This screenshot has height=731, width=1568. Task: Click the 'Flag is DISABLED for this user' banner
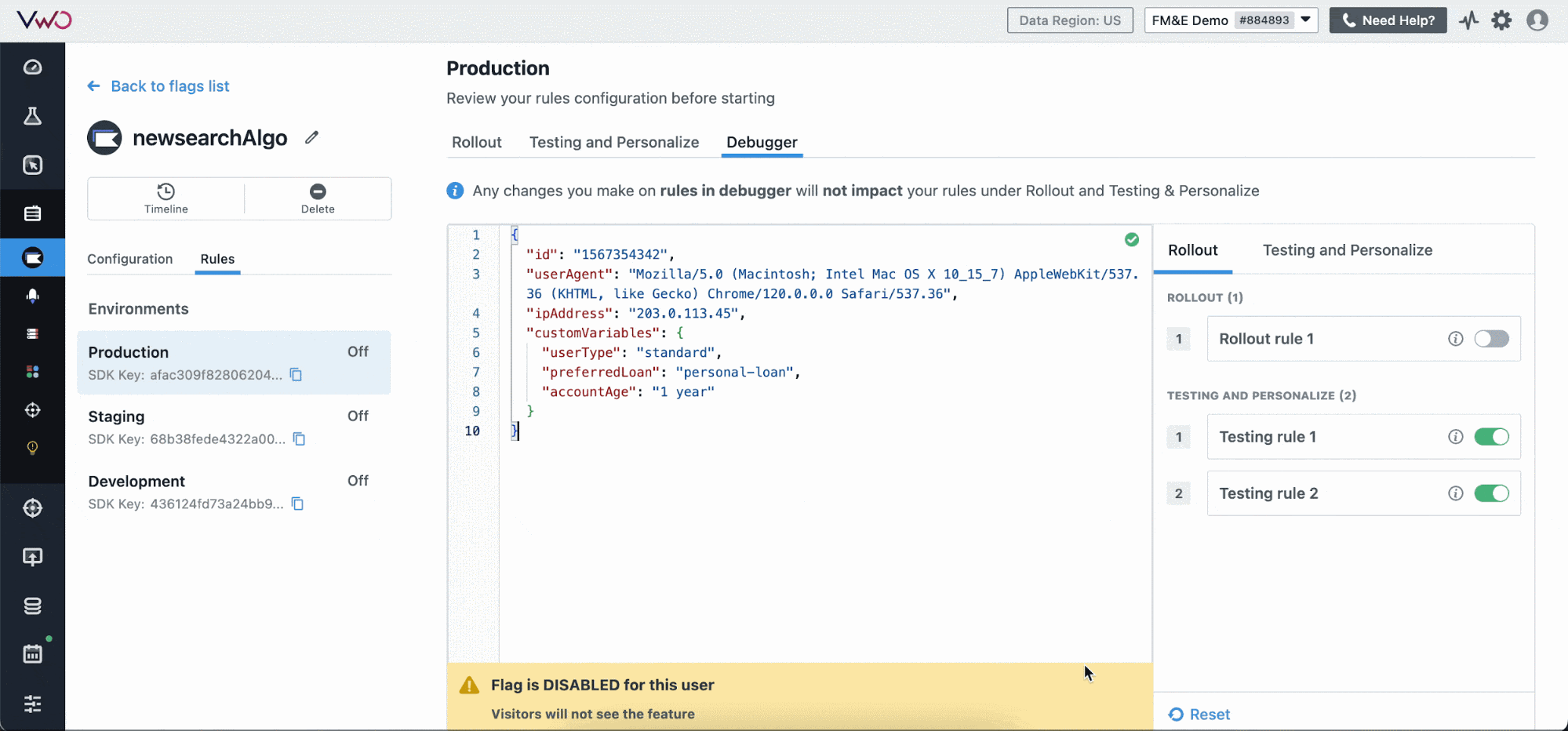click(x=799, y=697)
